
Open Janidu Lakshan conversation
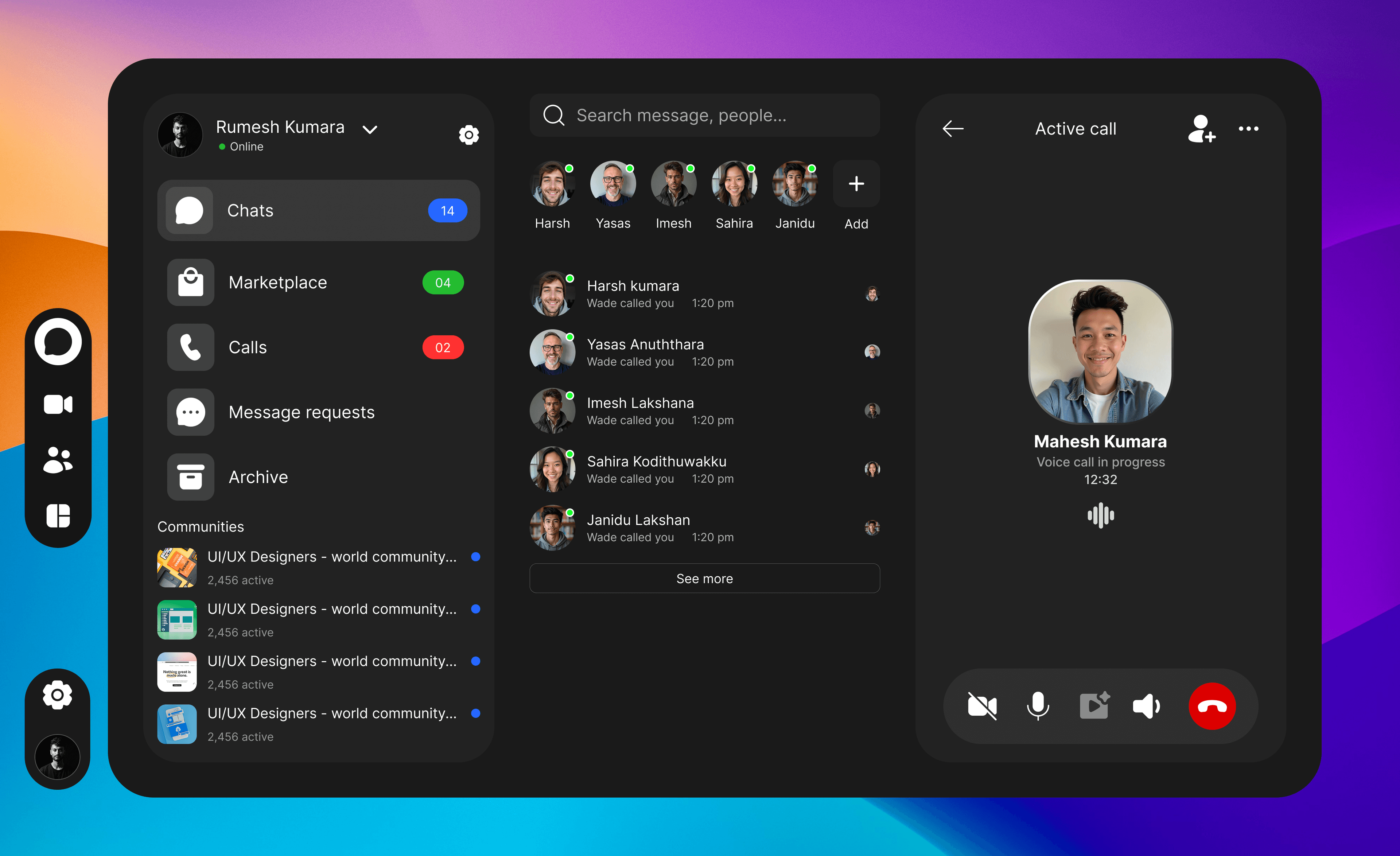coord(704,528)
